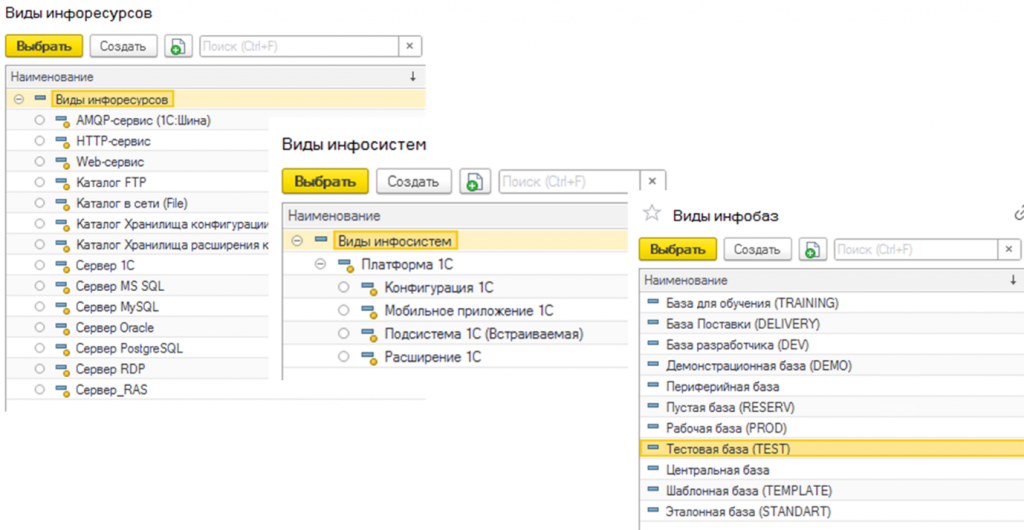Select the Web-сервис row

[x=110, y=162]
